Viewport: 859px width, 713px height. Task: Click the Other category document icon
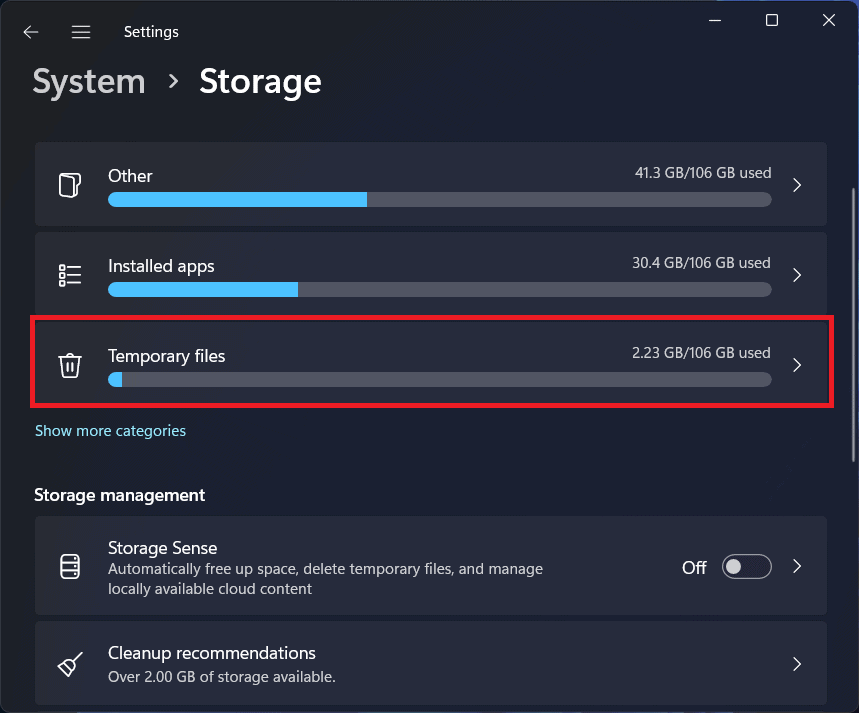[x=69, y=185]
